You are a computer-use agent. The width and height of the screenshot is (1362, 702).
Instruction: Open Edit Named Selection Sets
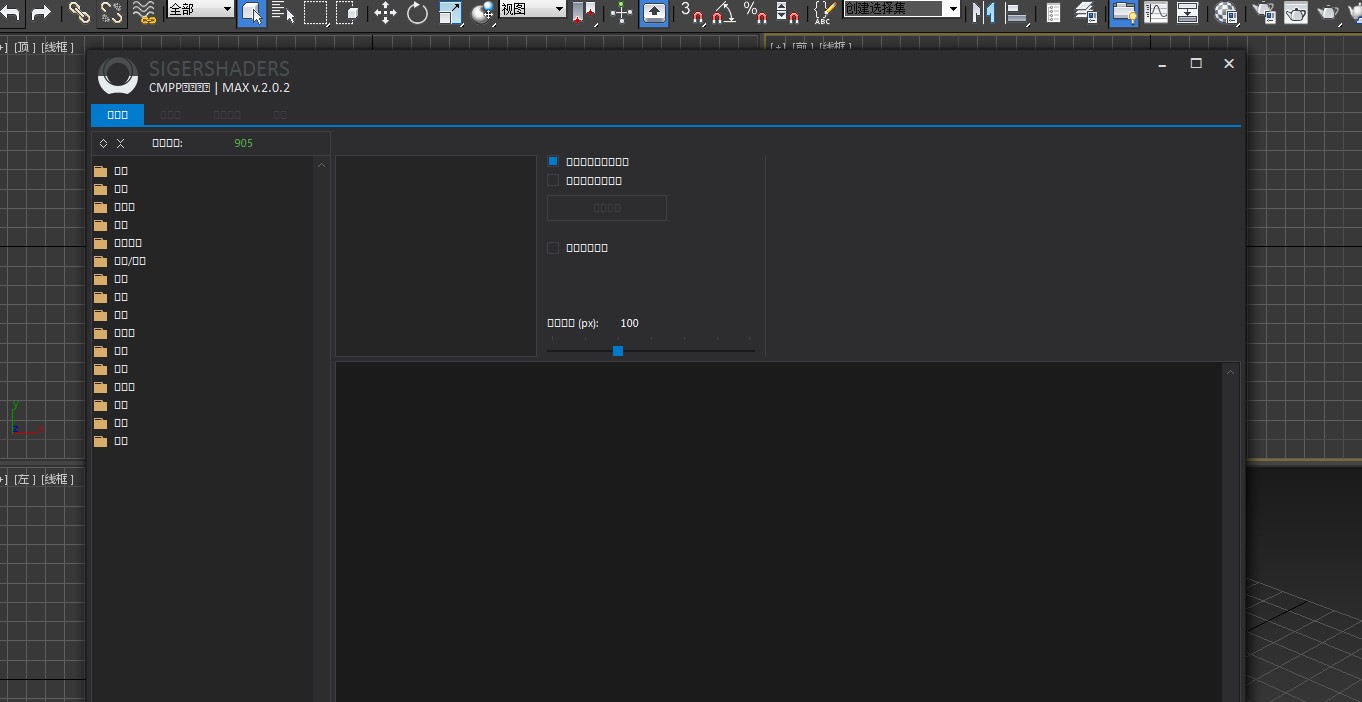[824, 13]
